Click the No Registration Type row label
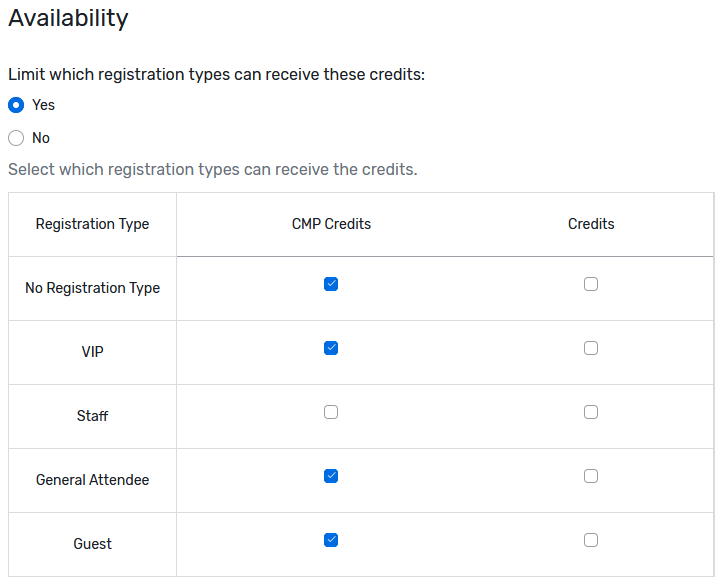The height and width of the screenshot is (587, 724). (x=92, y=288)
